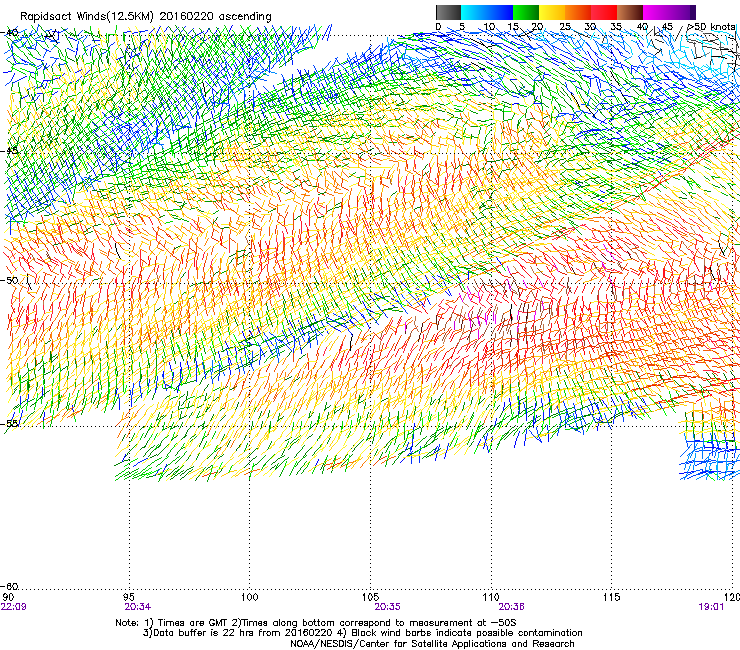
Task: Click the yellow 20-25 knots legend swatch
Action: click(x=552, y=12)
